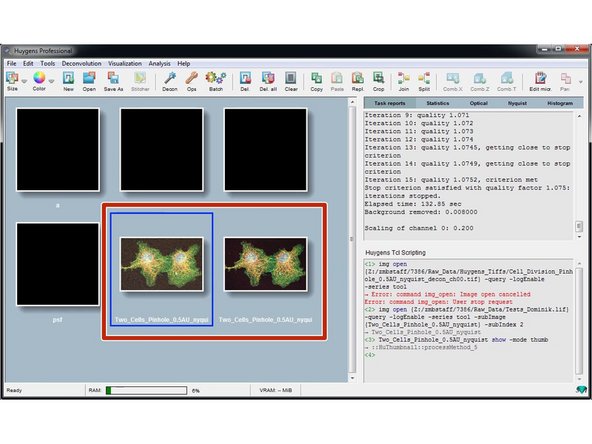Click the 'Huygens Tcl Scripting' heading

click(x=395, y=253)
